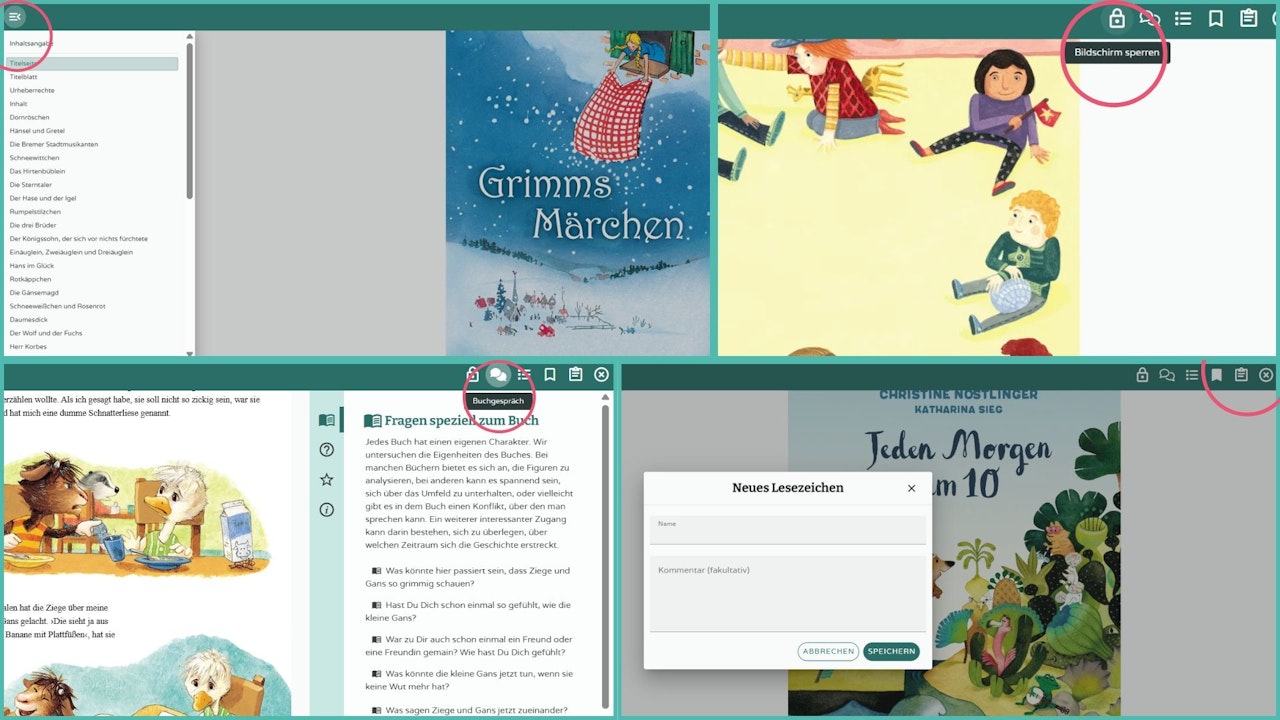Open Die Bremer Stadtmusikanten chapter
This screenshot has height=720, width=1280.
point(54,144)
